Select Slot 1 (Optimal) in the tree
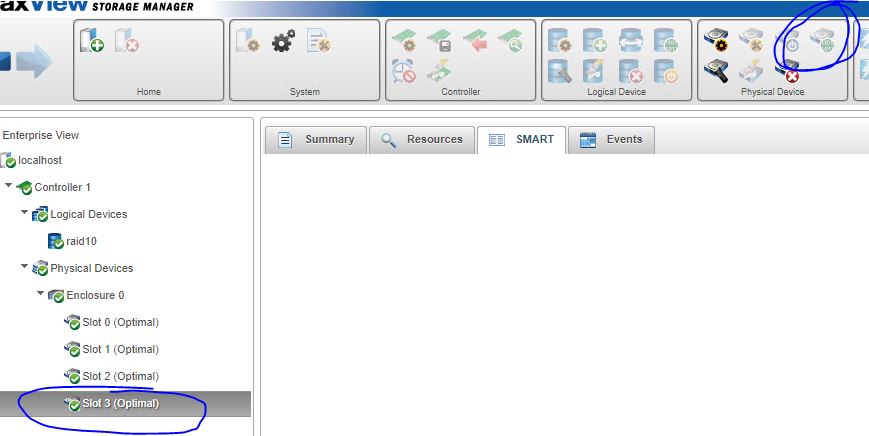The image size is (869, 436). pyautogui.click(x=120, y=349)
